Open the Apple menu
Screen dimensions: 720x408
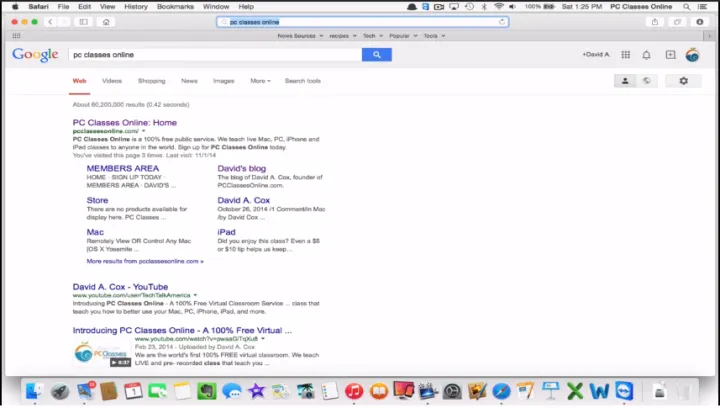pos(15,6)
